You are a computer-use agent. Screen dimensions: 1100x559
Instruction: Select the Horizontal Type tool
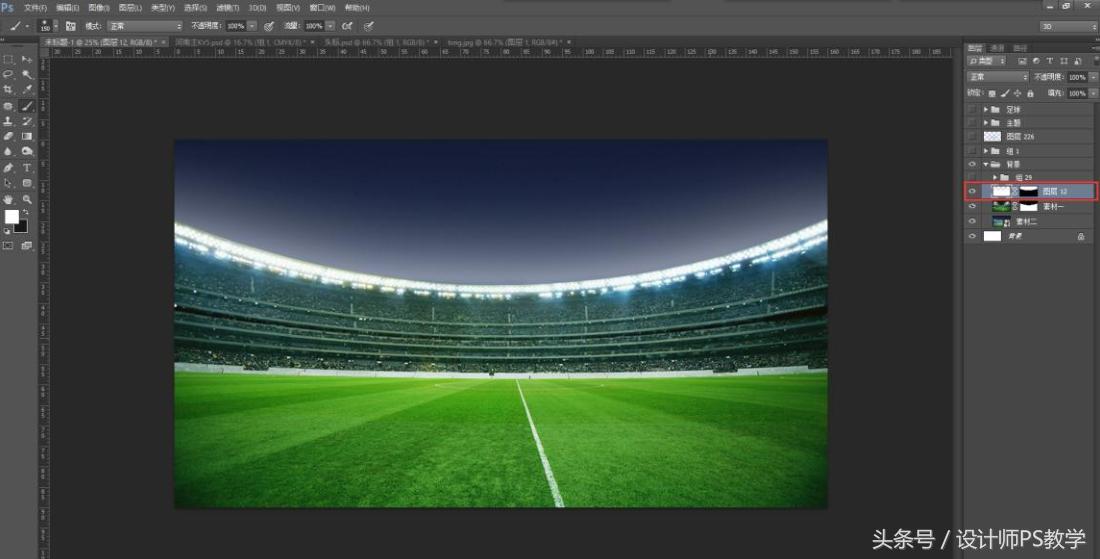(27, 168)
